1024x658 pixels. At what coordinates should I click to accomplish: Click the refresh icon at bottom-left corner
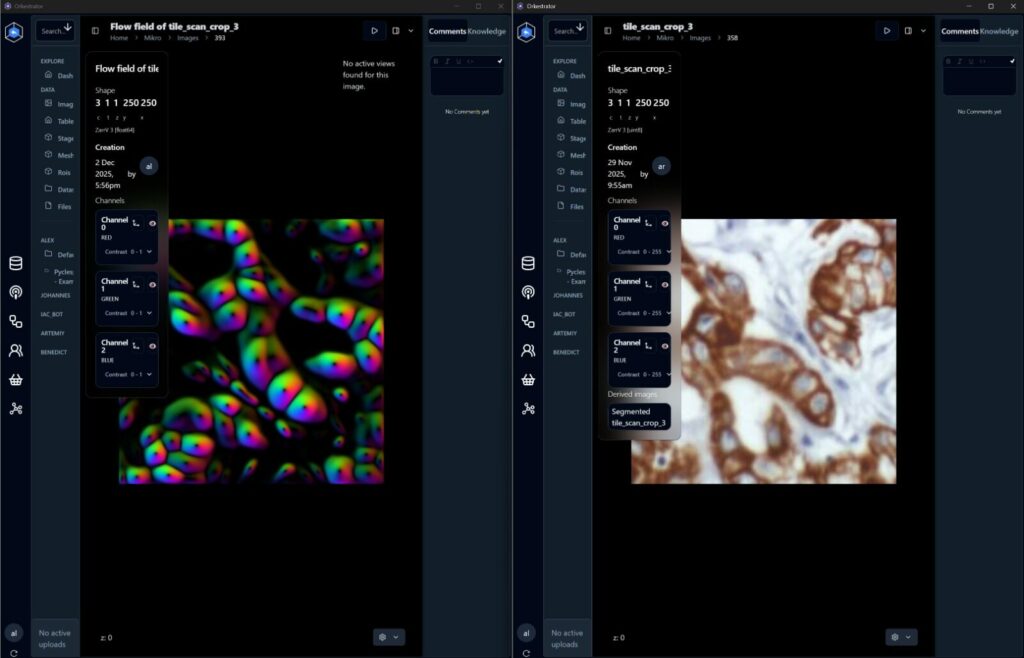pyautogui.click(x=14, y=652)
